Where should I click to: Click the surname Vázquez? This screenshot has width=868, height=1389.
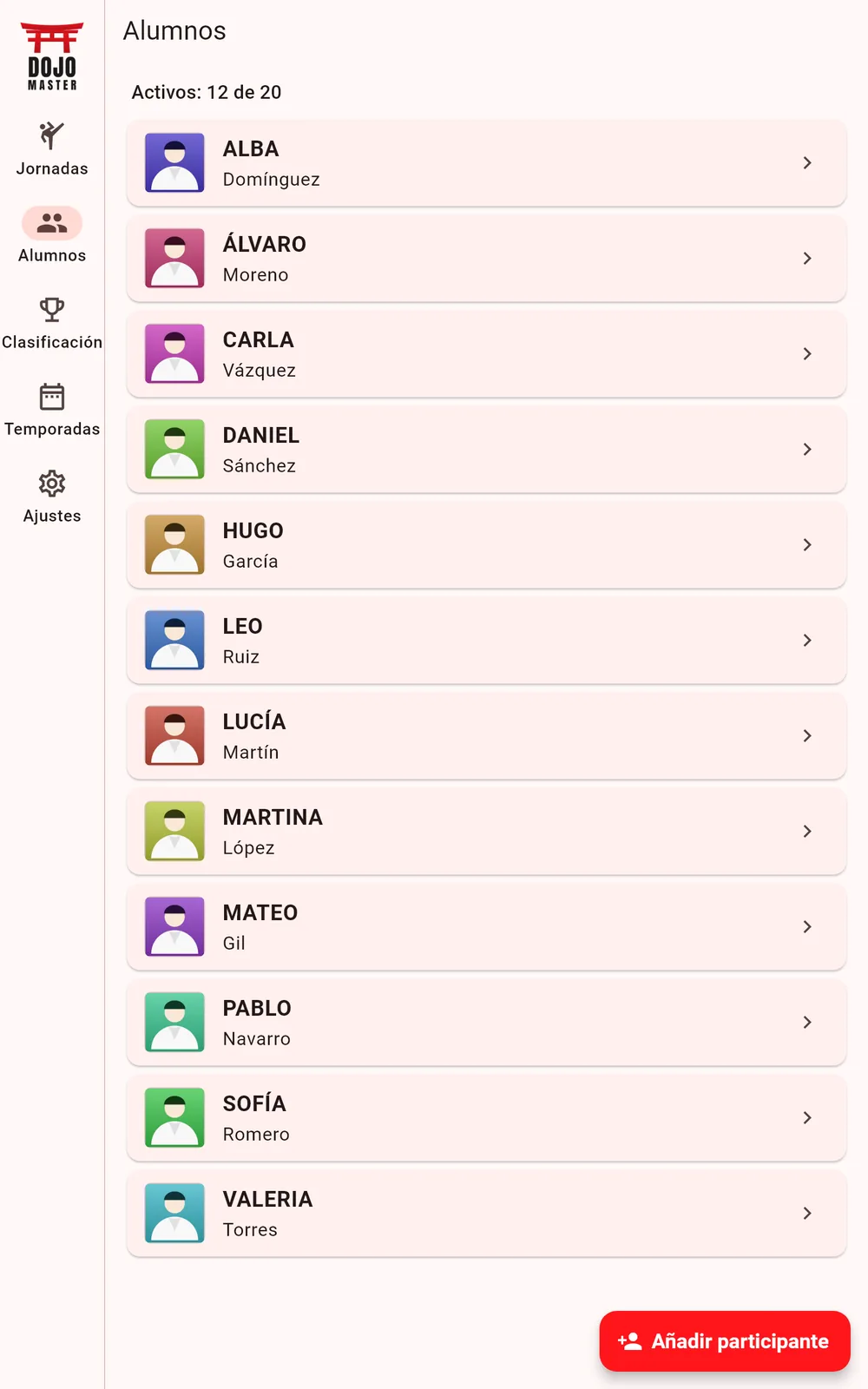click(260, 370)
